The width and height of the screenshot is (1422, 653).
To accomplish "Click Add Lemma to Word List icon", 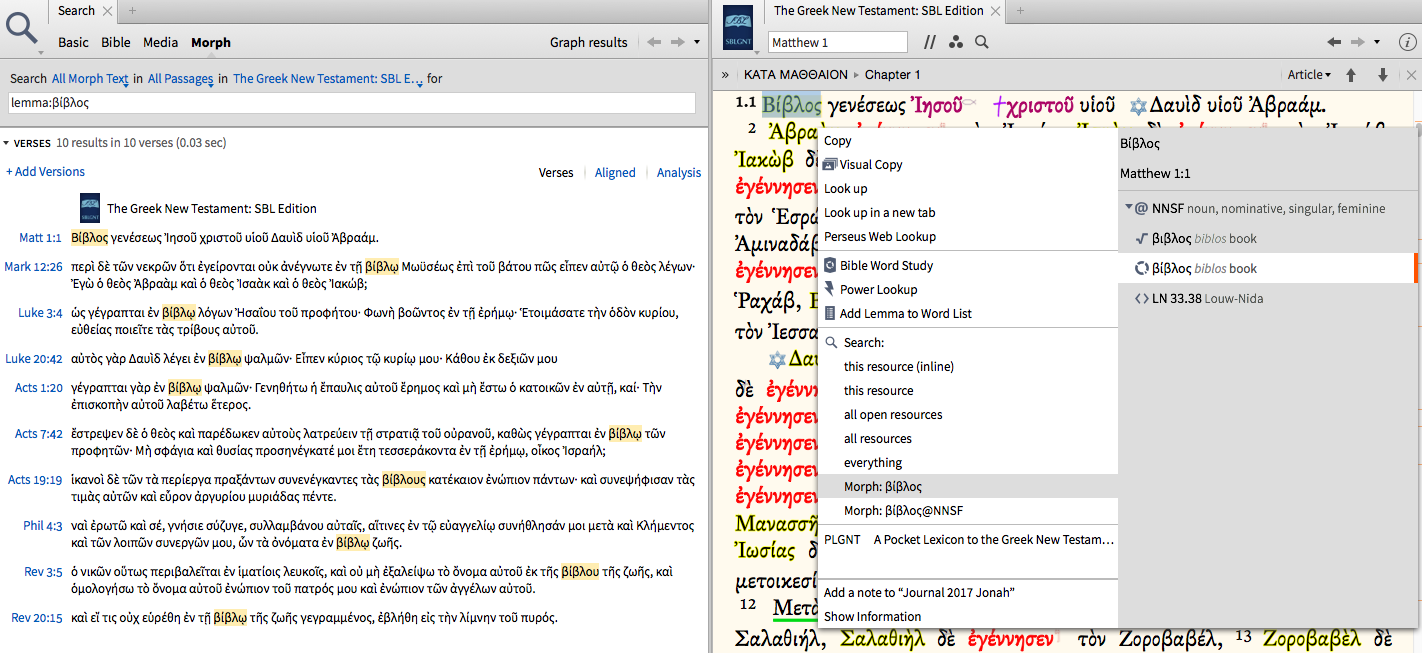I will 830,313.
